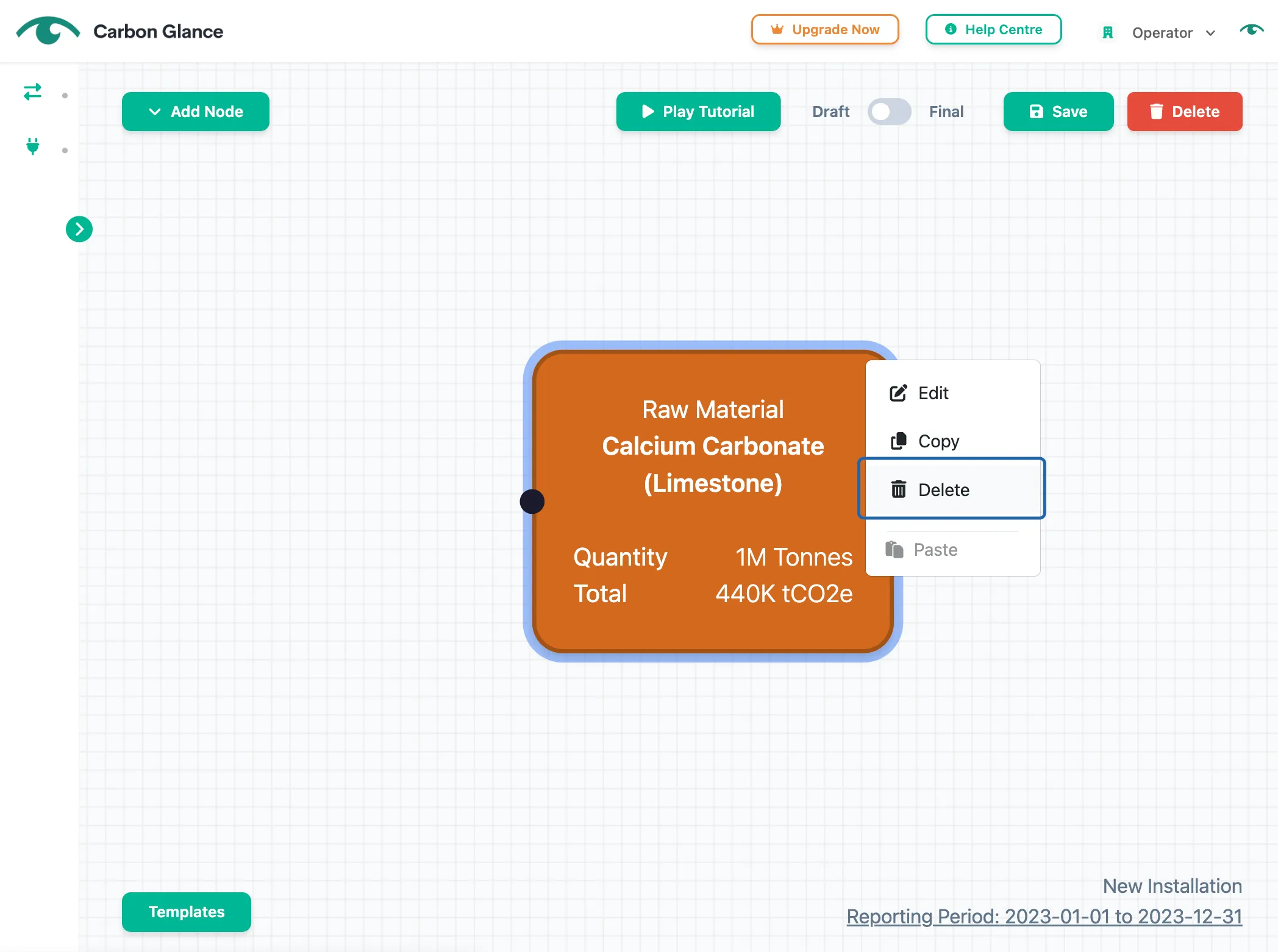Click the New Installation text
This screenshot has width=1278, height=952.
pos(1172,886)
